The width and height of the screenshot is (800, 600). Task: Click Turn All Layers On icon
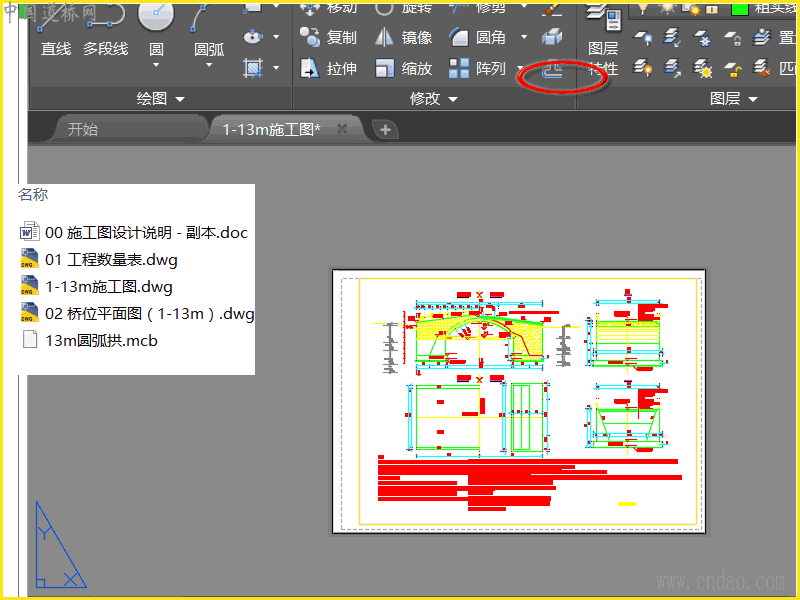[642, 68]
